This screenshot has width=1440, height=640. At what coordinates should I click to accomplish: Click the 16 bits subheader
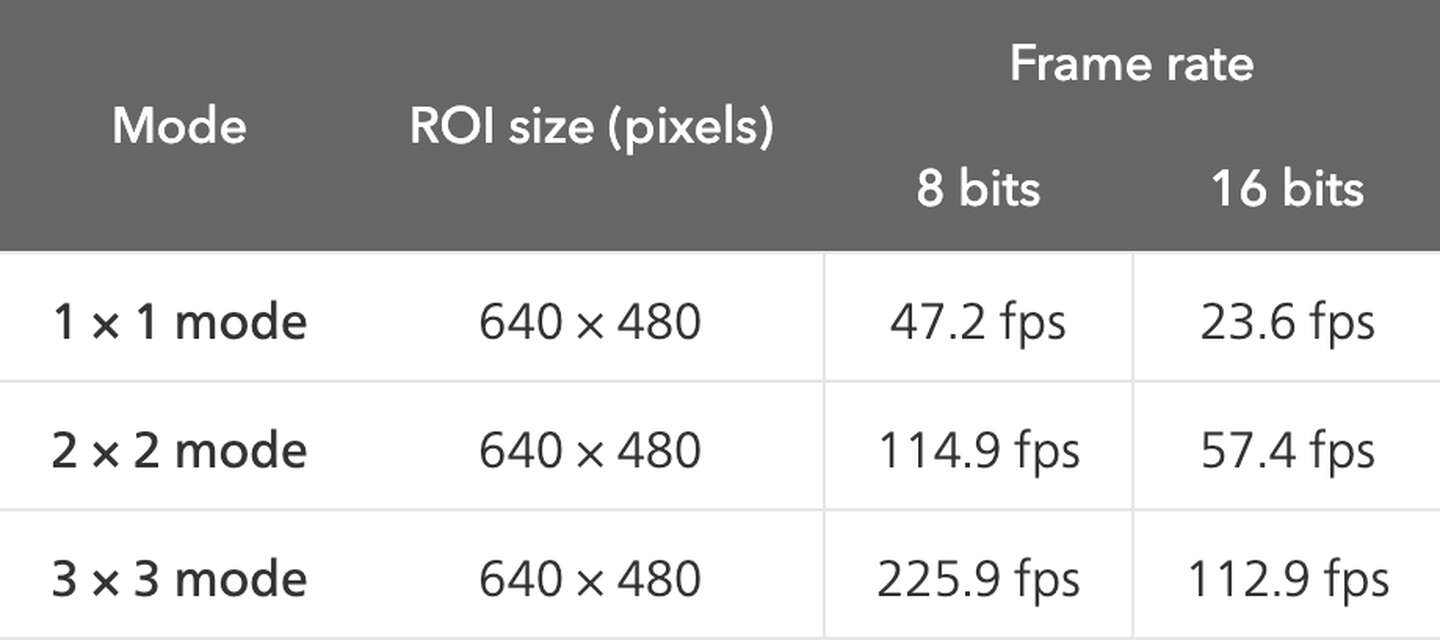click(1287, 188)
